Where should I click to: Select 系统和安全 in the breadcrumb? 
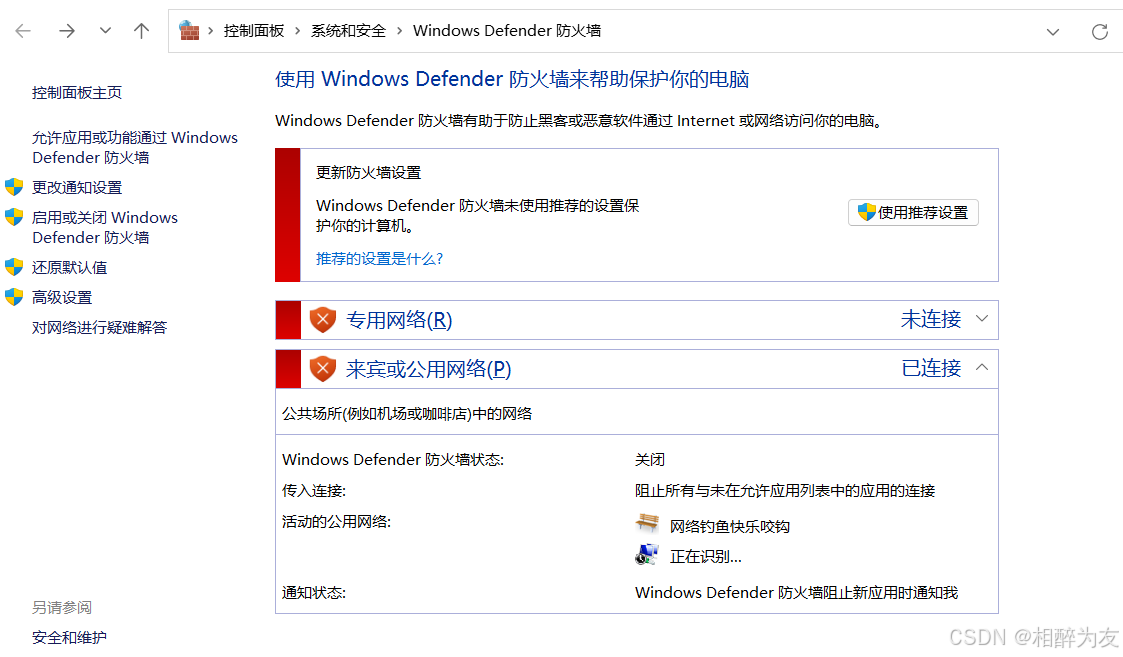coord(348,31)
